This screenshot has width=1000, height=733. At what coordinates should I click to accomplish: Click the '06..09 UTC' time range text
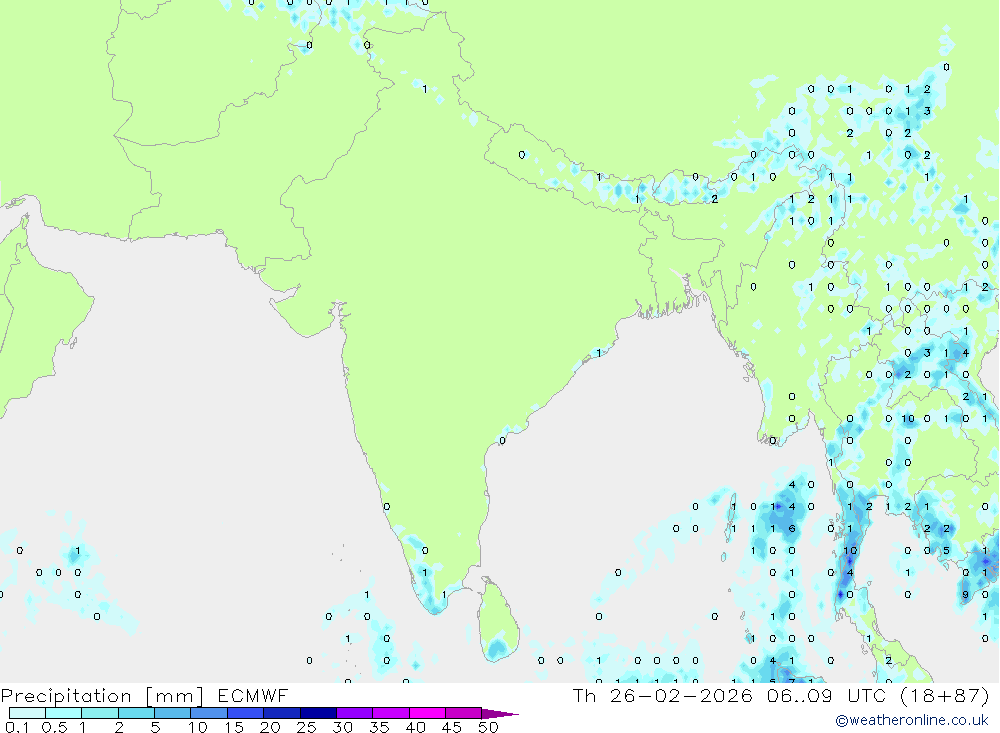828,695
